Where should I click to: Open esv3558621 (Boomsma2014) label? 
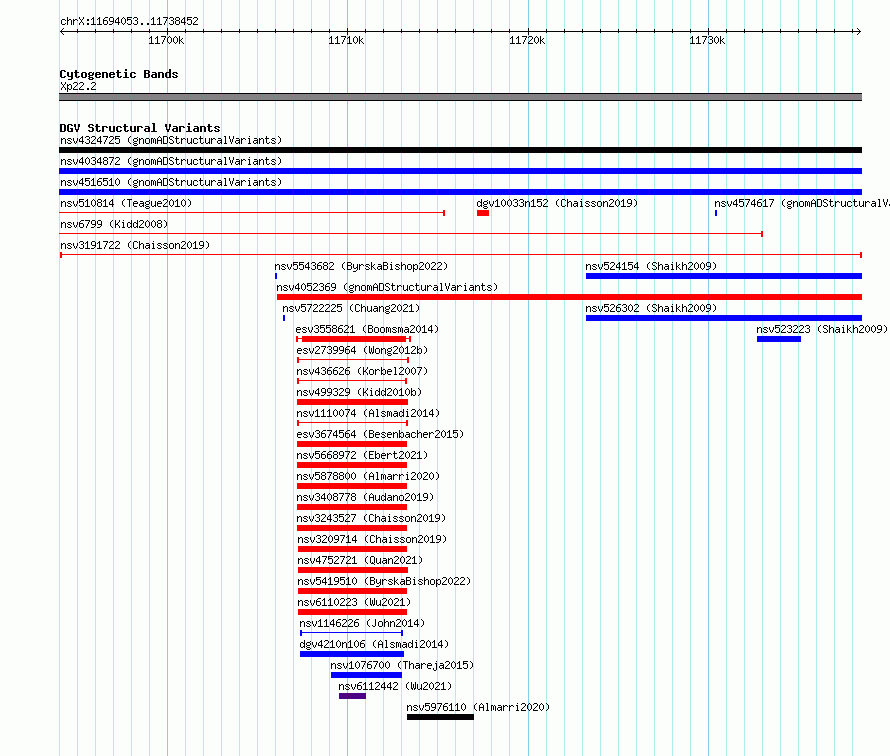click(367, 329)
